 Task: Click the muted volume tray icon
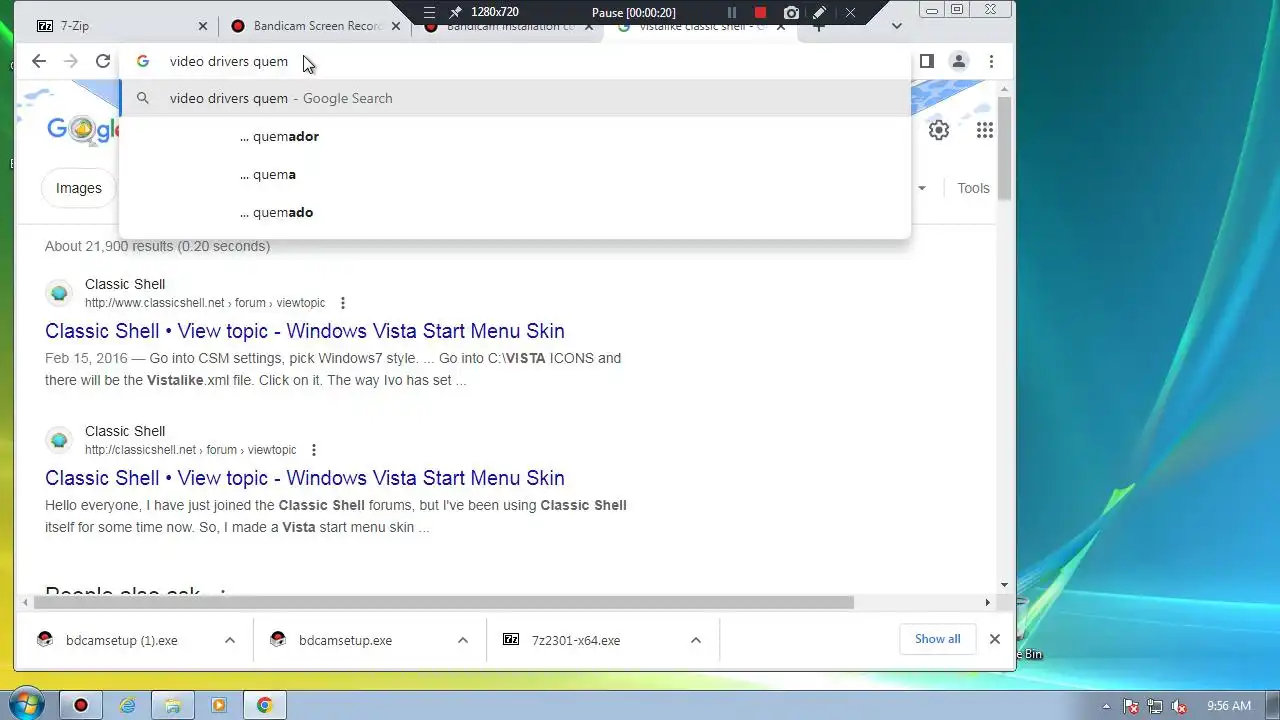coord(1179,706)
